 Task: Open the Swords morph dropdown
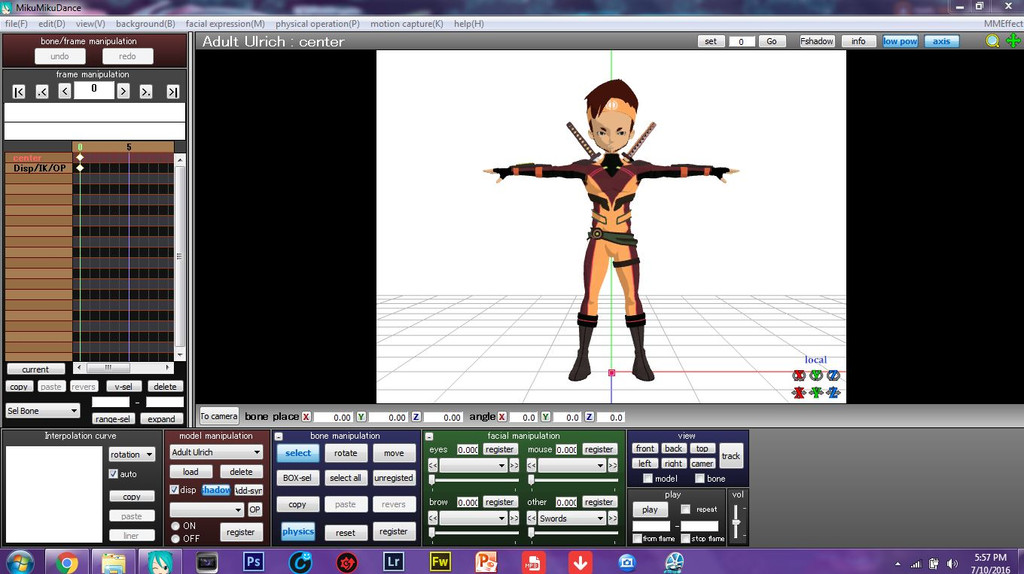pos(572,518)
